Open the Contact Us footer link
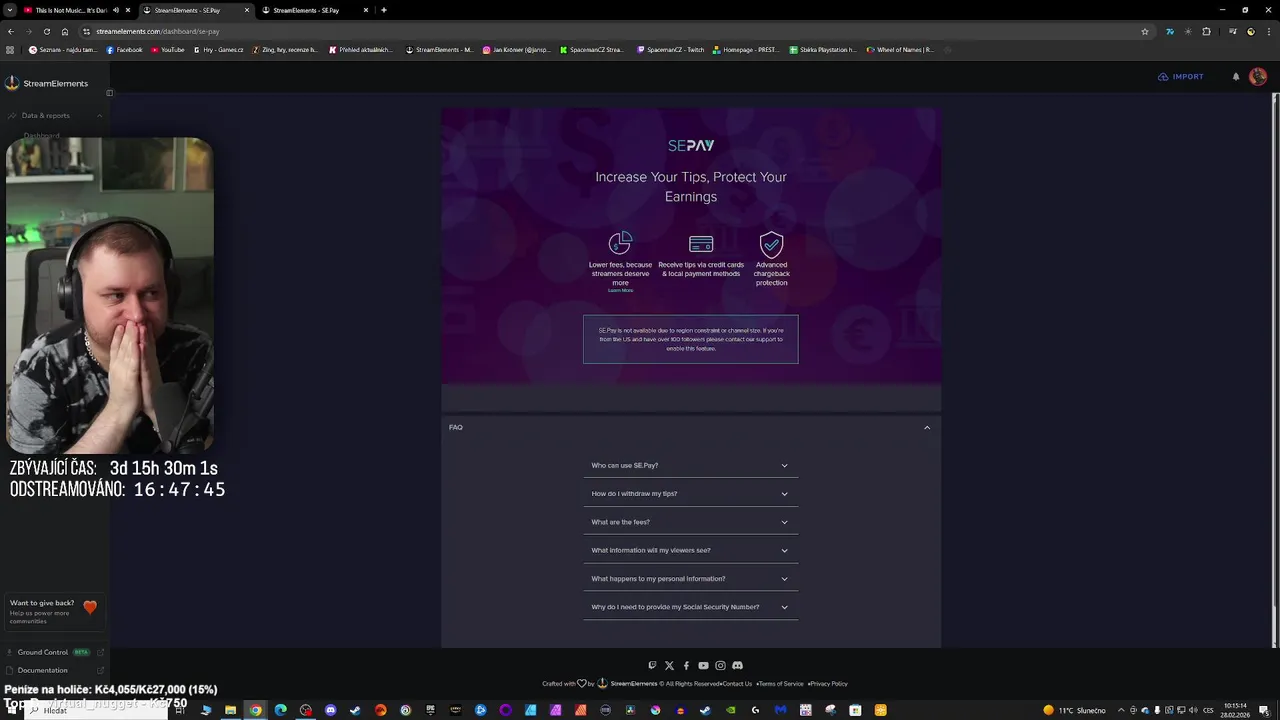This screenshot has height=720, width=1280. point(737,684)
